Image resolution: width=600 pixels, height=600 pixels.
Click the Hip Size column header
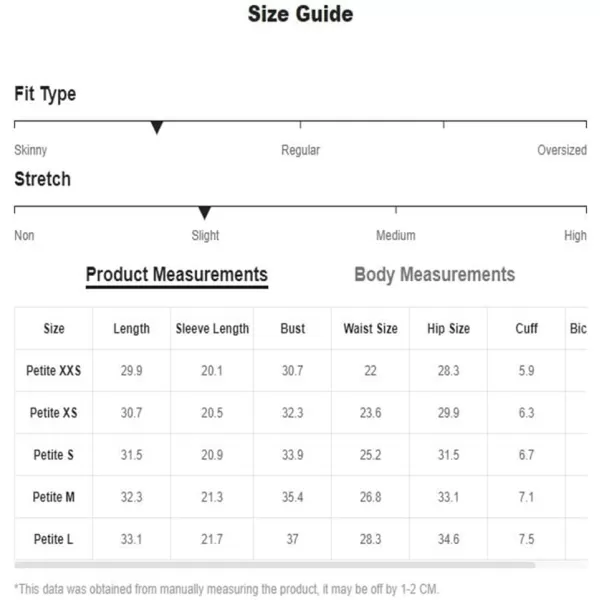click(x=448, y=328)
